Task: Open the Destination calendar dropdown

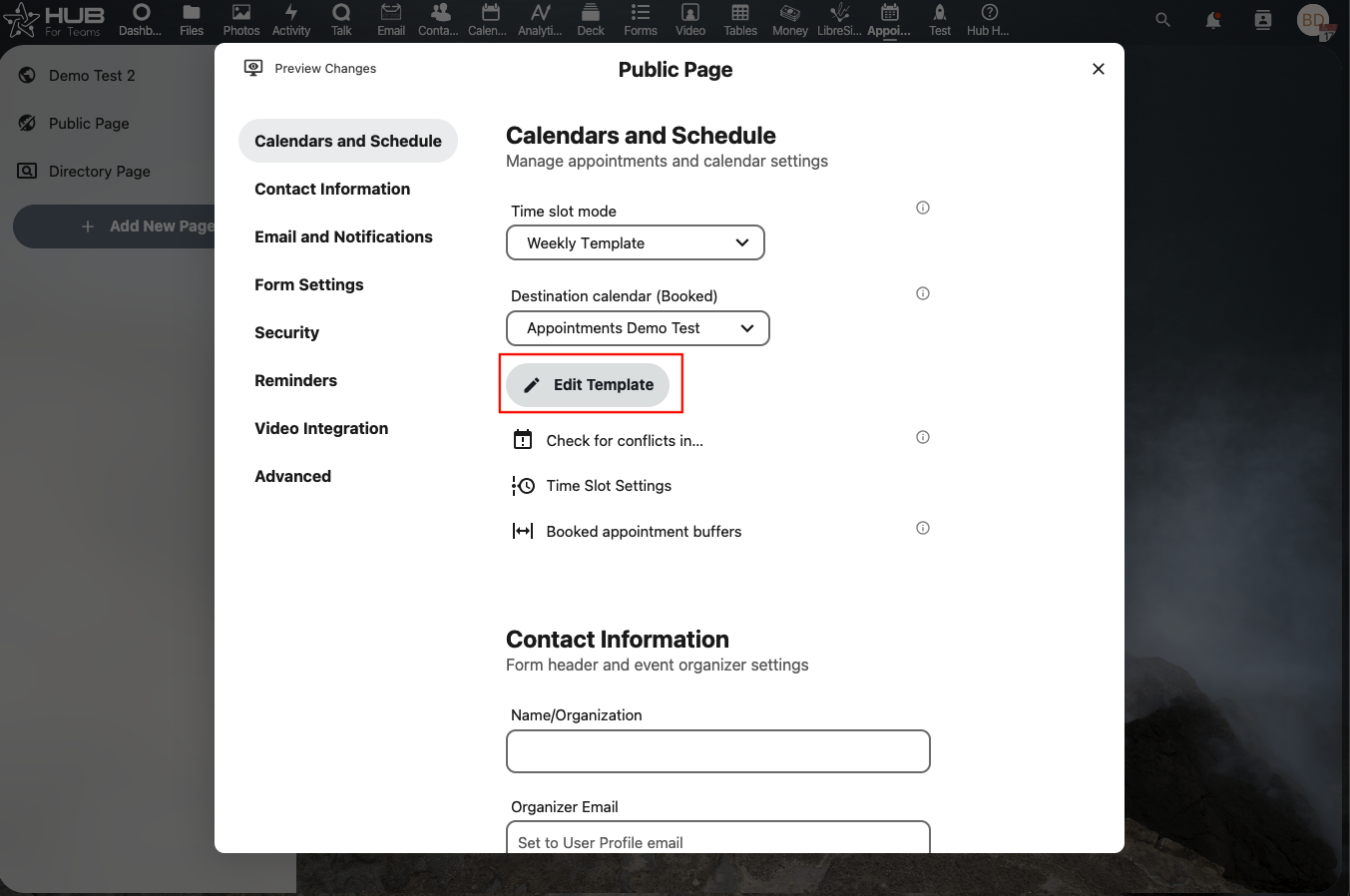Action: pyautogui.click(x=638, y=328)
